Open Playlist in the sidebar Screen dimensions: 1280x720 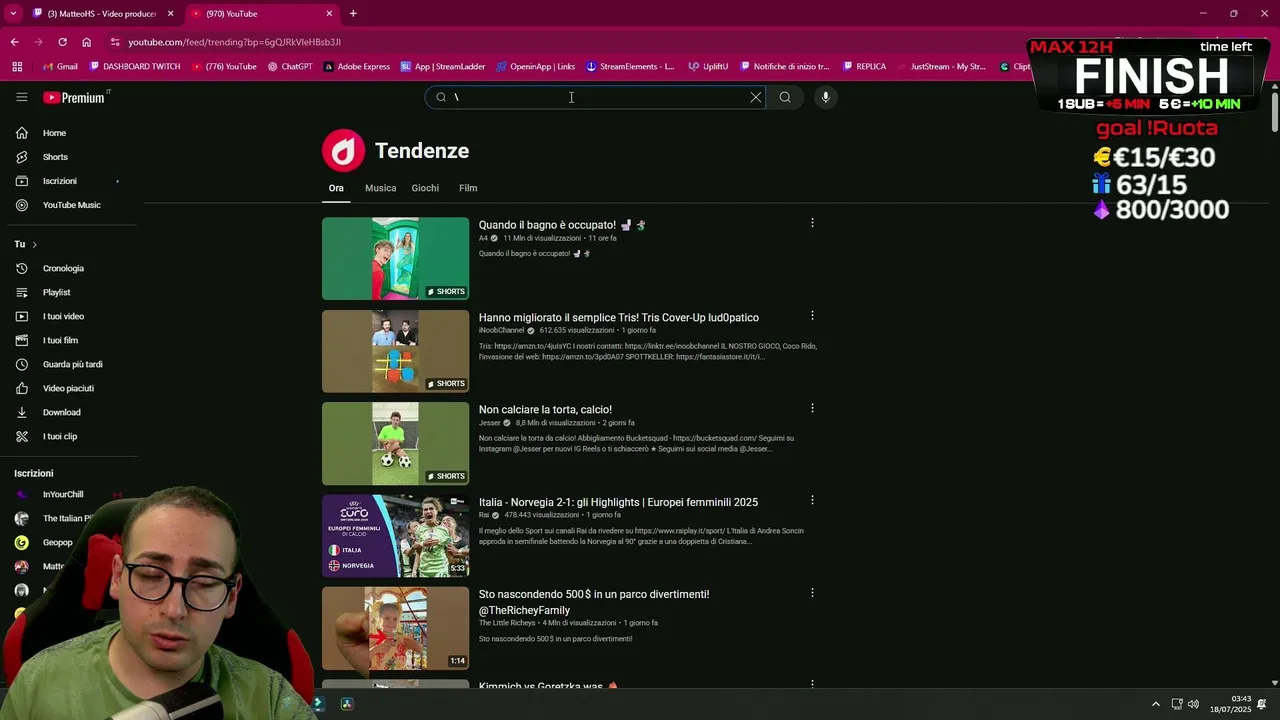(x=56, y=292)
